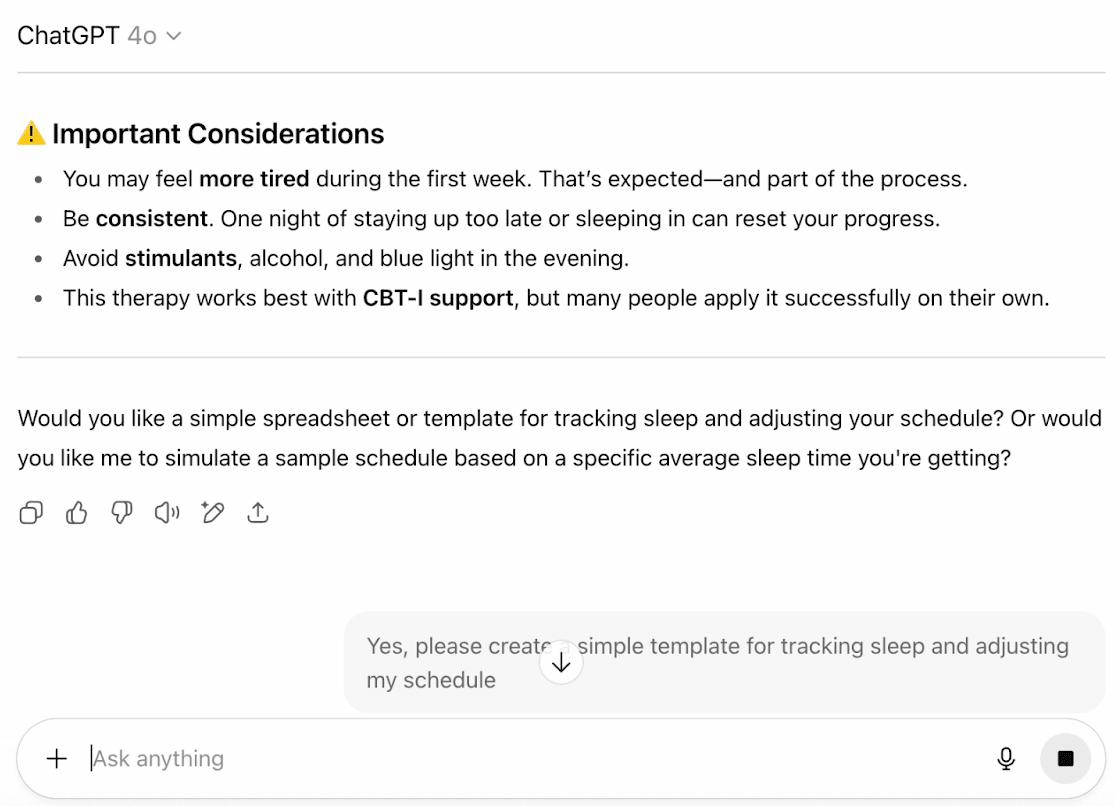Viewport: 1115px width, 806px height.
Task: Open attachment options with the plus icon
Action: click(57, 758)
